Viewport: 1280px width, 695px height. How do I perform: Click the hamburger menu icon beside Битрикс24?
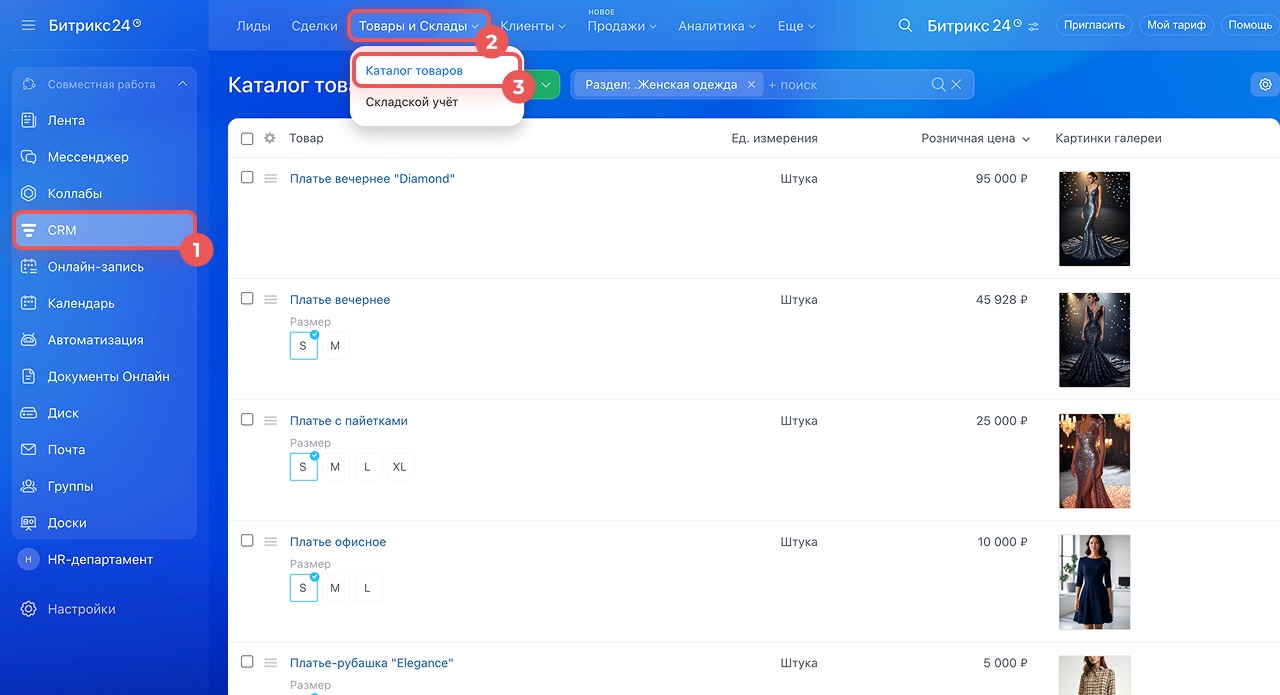tap(28, 25)
